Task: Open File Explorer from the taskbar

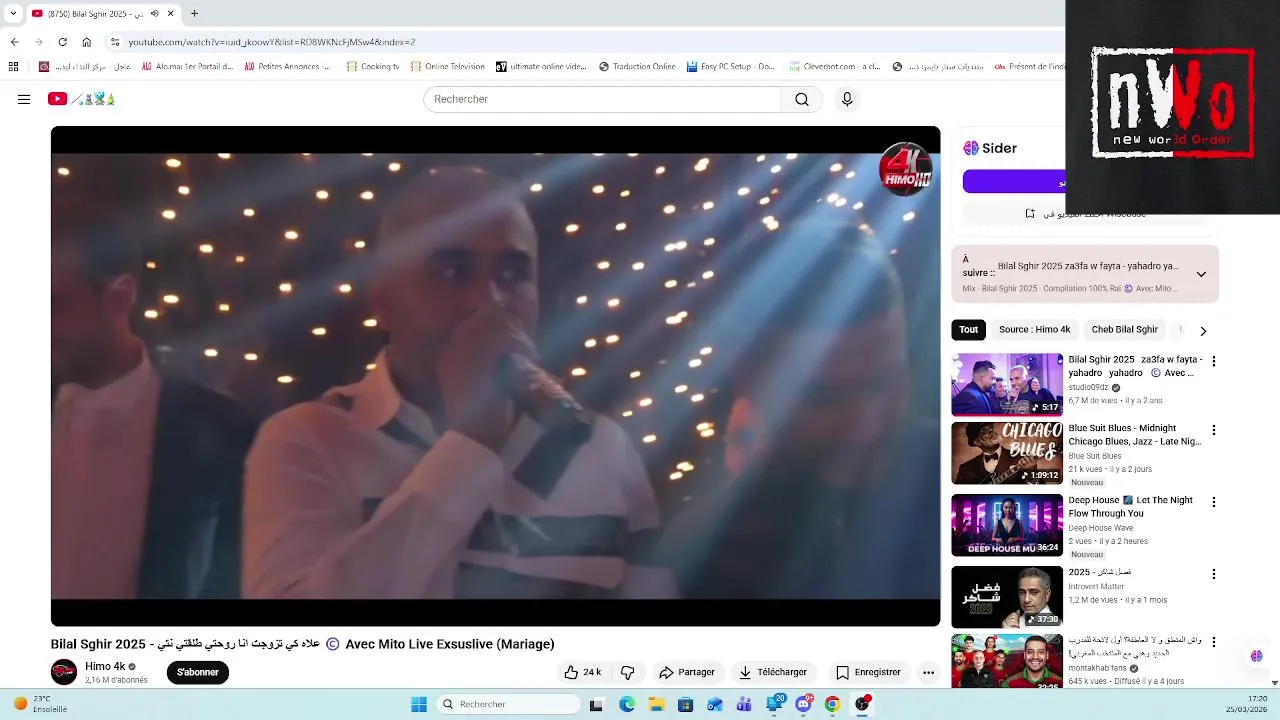Action: pos(656,704)
